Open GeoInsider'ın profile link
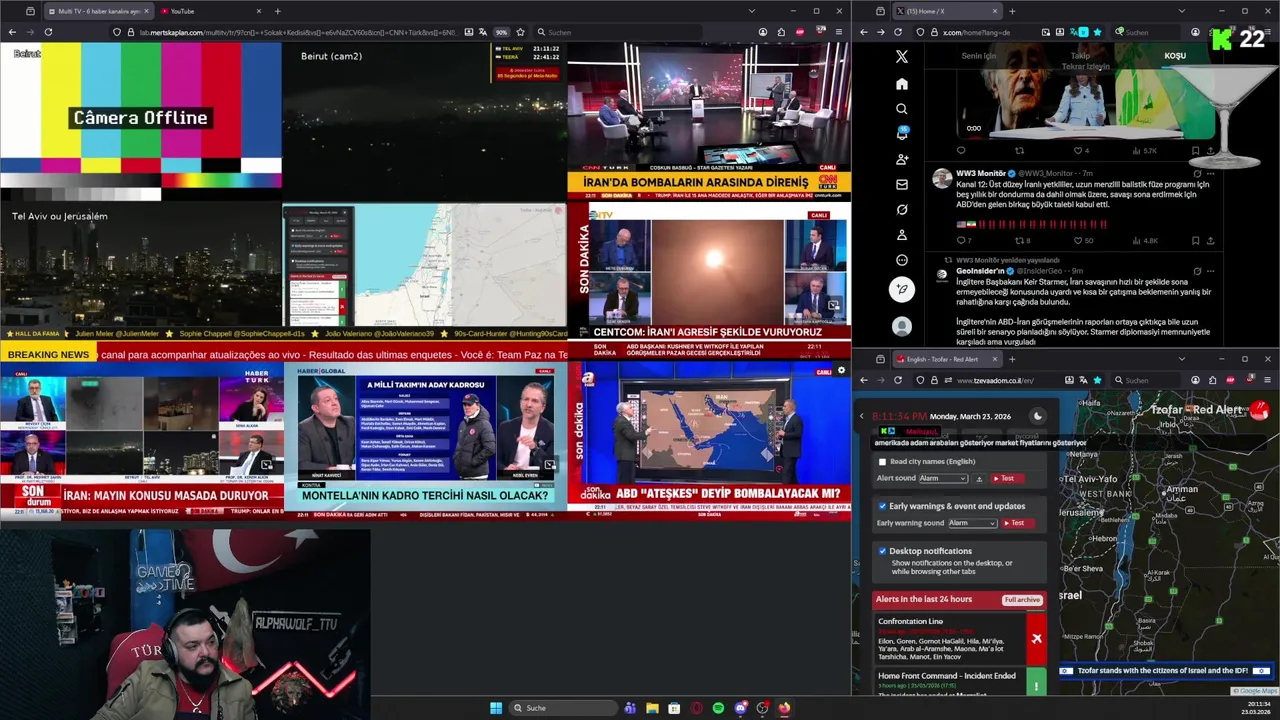 tap(981, 271)
